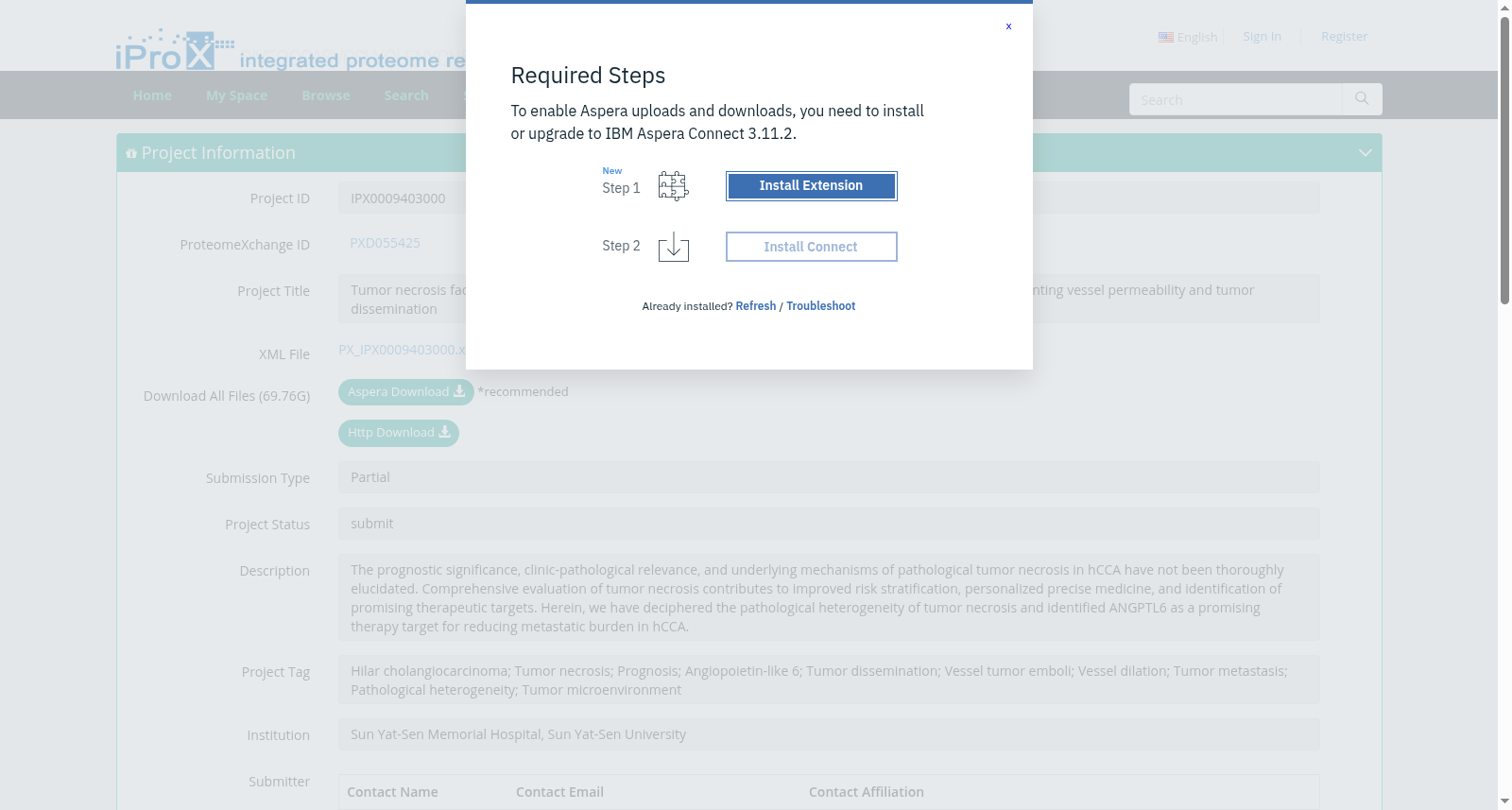Click the Install Connect button

(x=811, y=247)
